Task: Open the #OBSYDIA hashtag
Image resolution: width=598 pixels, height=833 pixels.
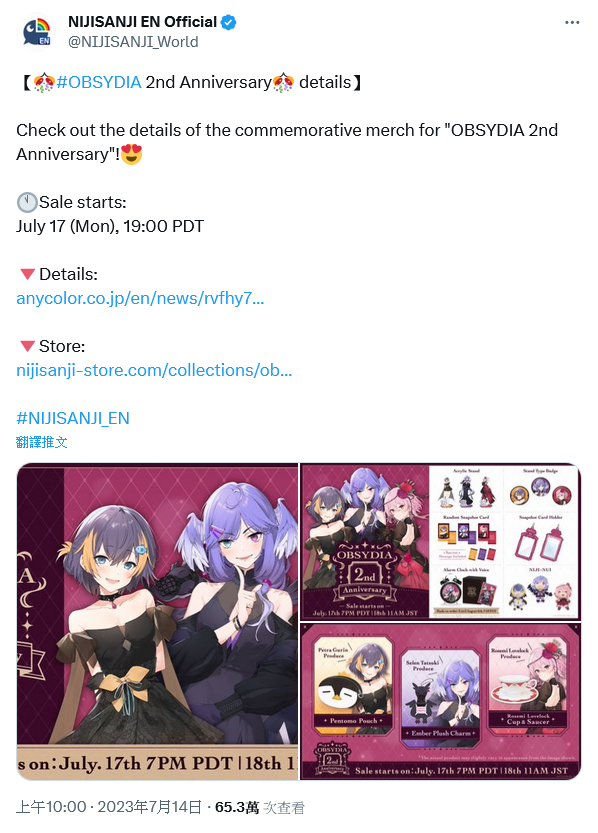Action: [x=99, y=82]
